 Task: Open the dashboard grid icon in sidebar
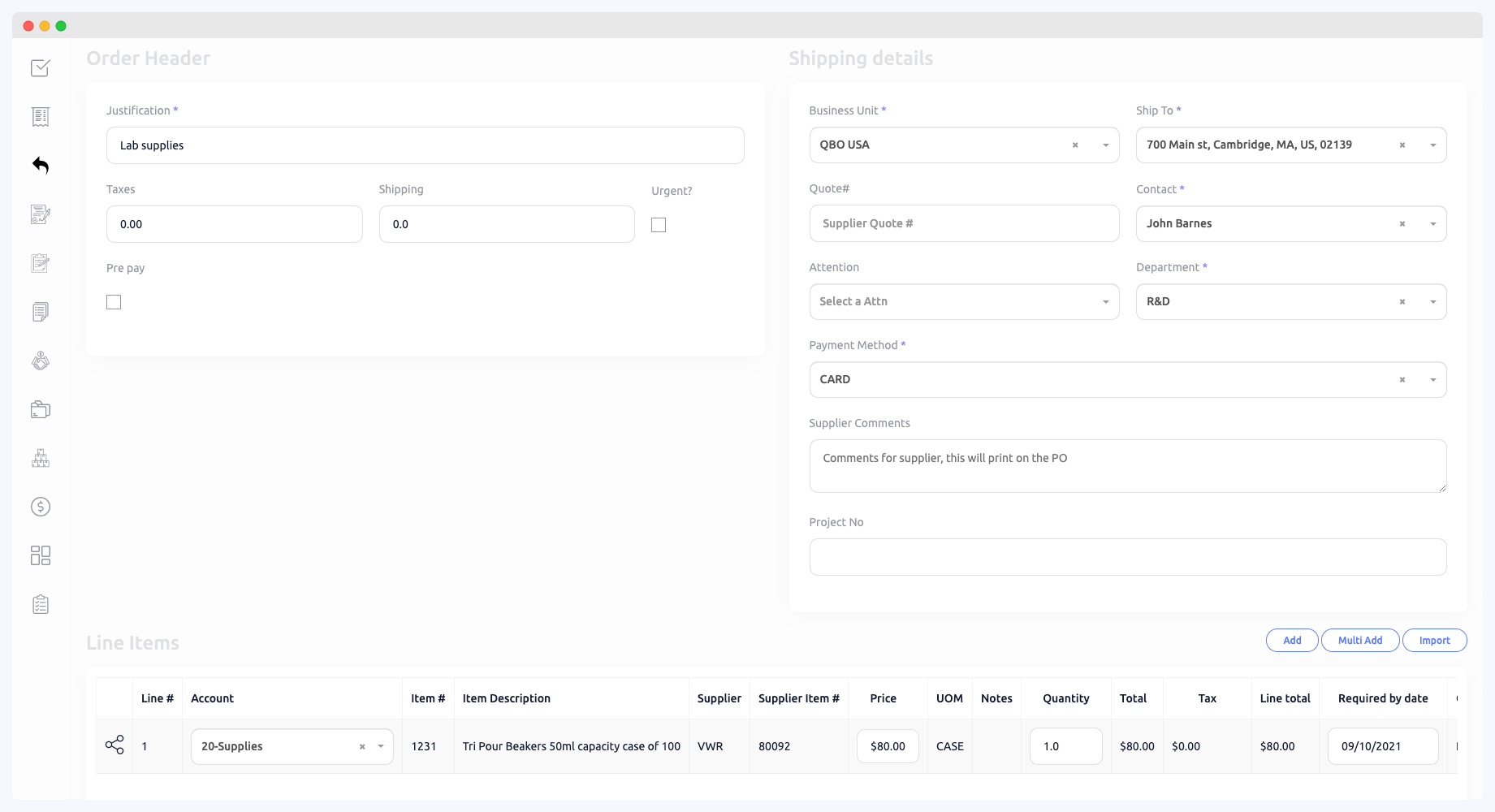pyautogui.click(x=40, y=555)
